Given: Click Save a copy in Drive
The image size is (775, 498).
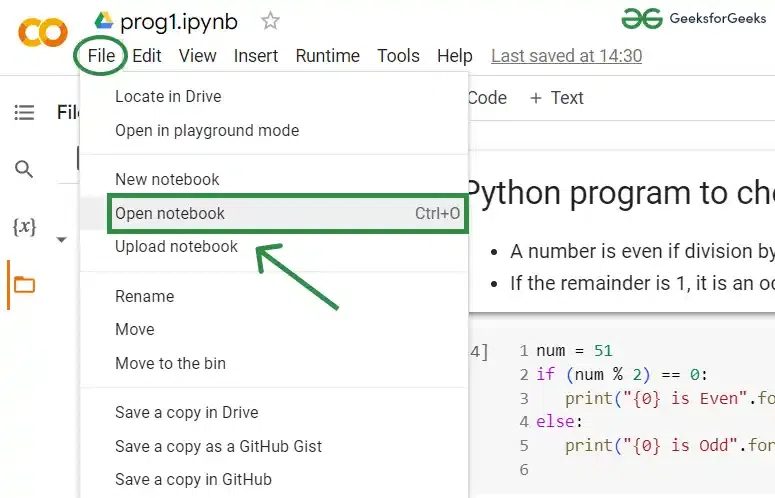Looking at the screenshot, I should 186,412.
